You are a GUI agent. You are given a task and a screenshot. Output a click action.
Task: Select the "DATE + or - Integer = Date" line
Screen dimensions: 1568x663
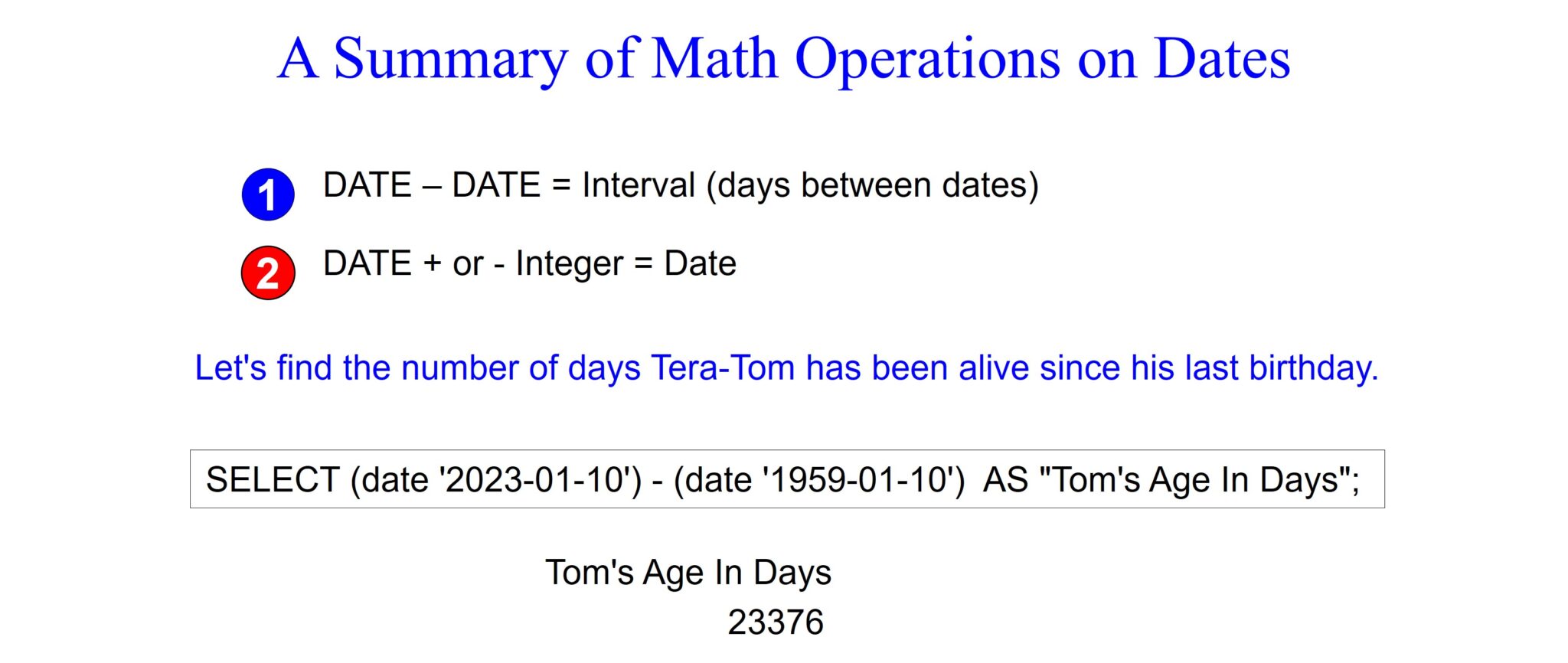click(529, 263)
